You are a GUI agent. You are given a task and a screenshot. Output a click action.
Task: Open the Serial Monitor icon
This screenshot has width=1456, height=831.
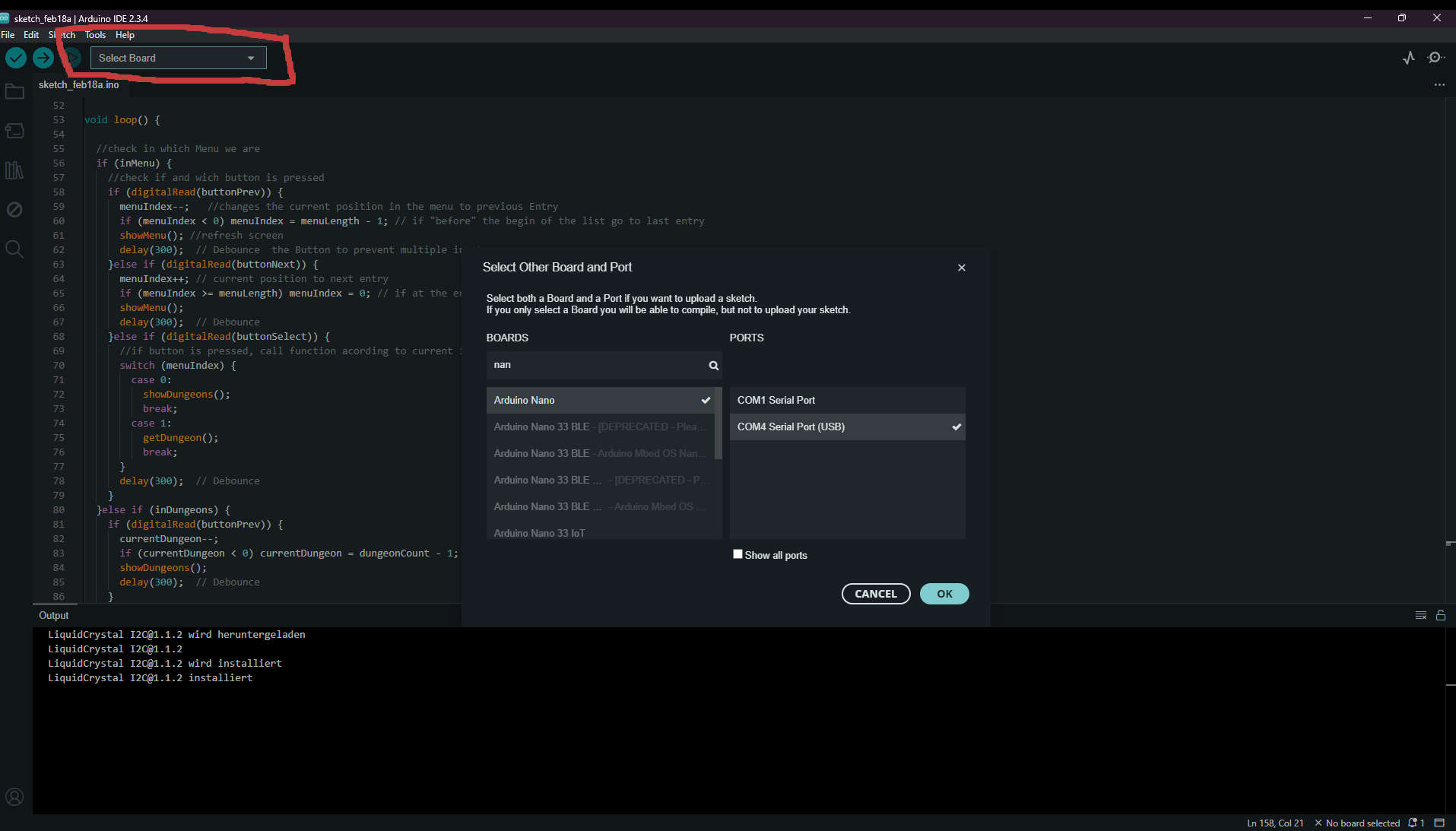1435,58
